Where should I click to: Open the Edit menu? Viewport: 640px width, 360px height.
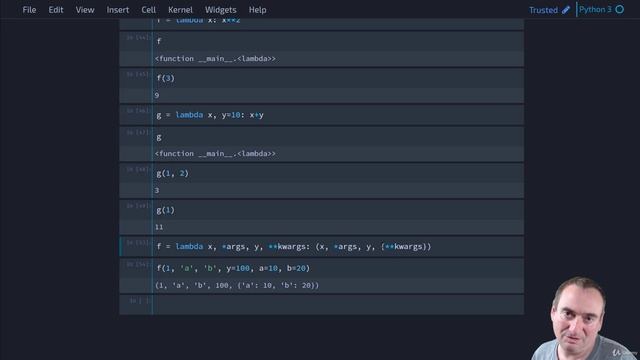[x=56, y=10]
